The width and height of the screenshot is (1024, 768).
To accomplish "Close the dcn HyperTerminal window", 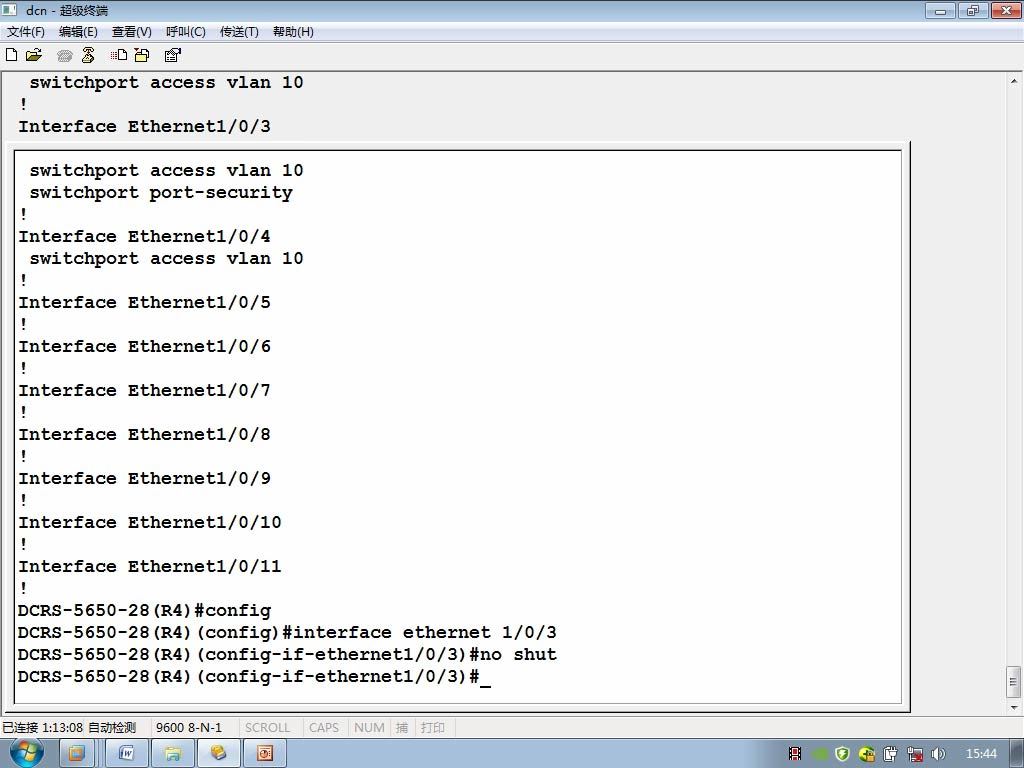I will tap(1006, 10).
